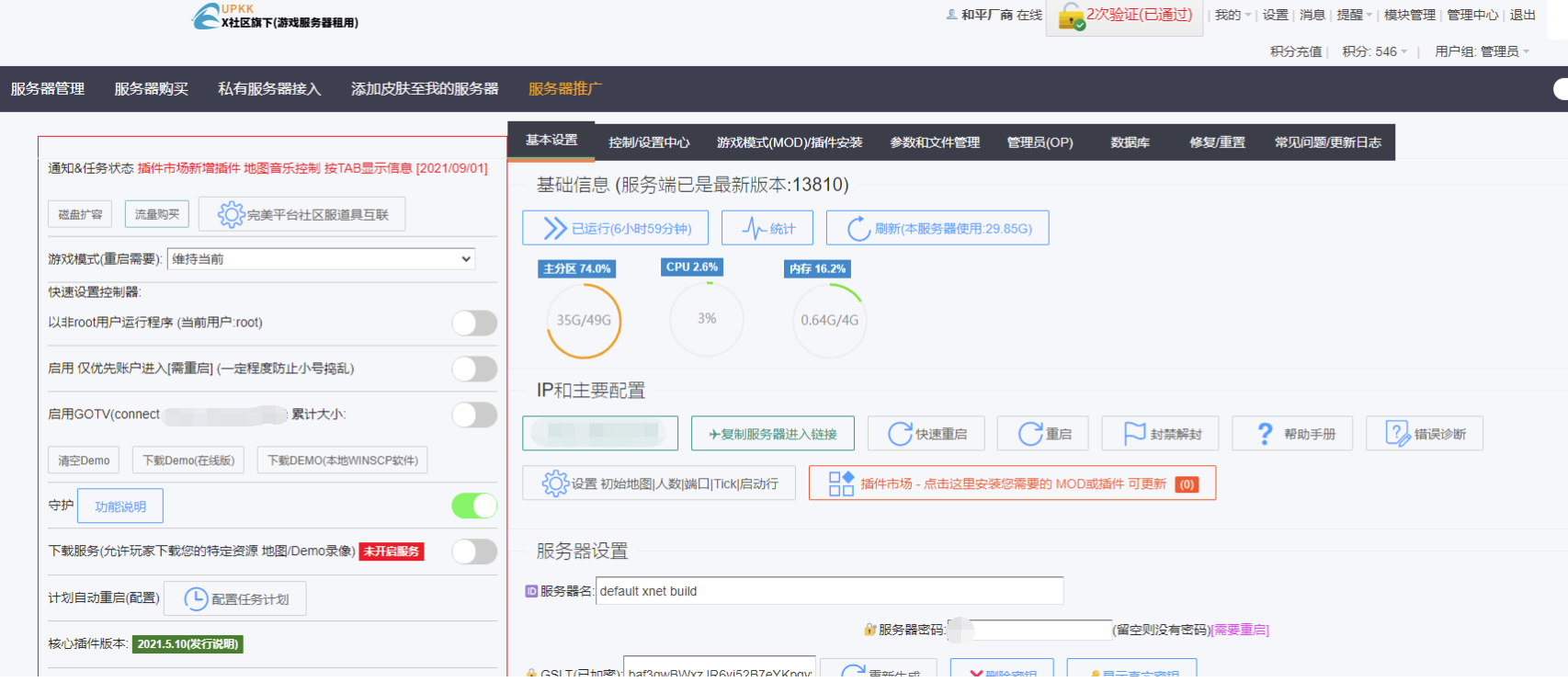This screenshot has height=682, width=1568.
Task: Switch to the 数据库 tab
Action: [x=1130, y=142]
